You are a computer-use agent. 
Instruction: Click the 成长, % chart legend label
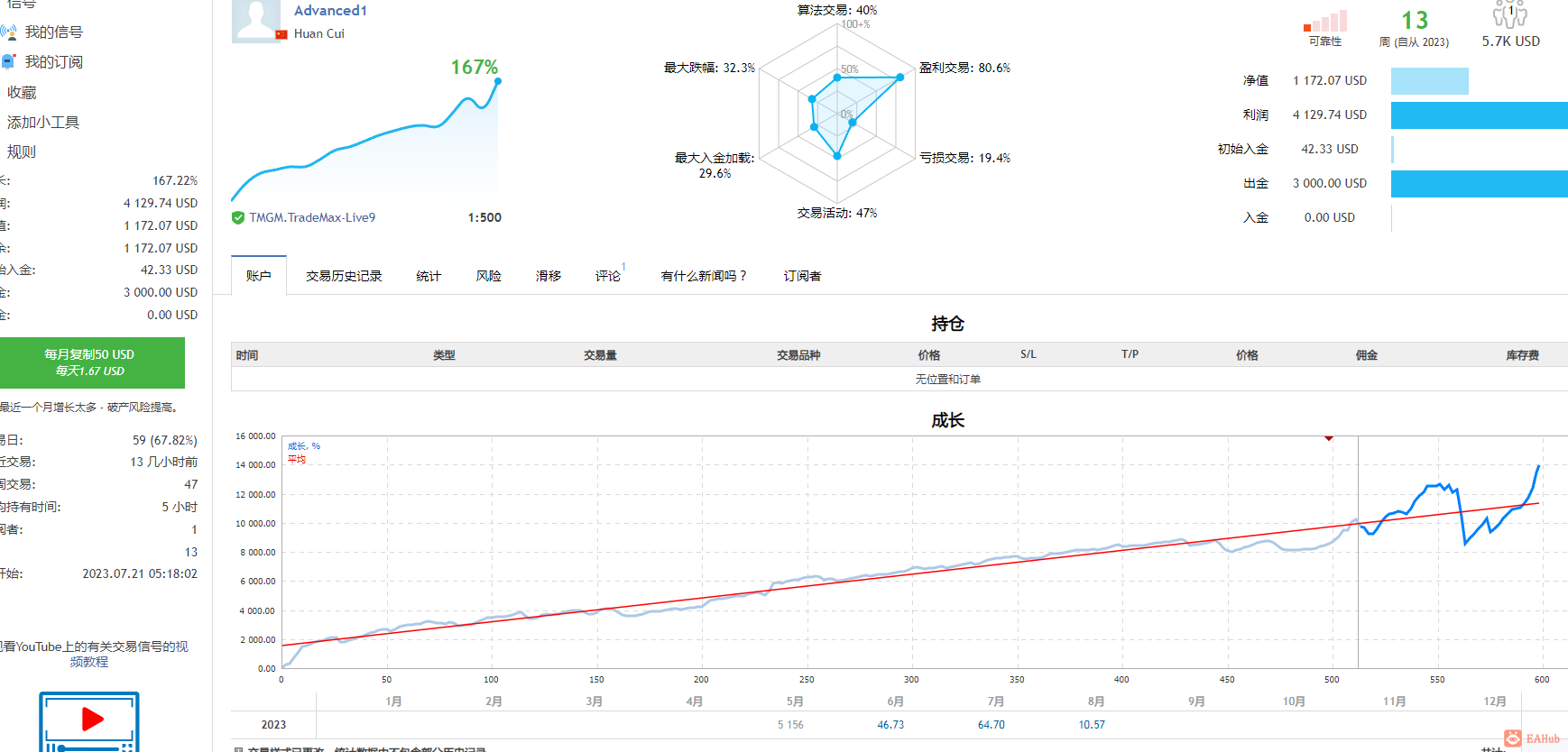click(x=304, y=446)
